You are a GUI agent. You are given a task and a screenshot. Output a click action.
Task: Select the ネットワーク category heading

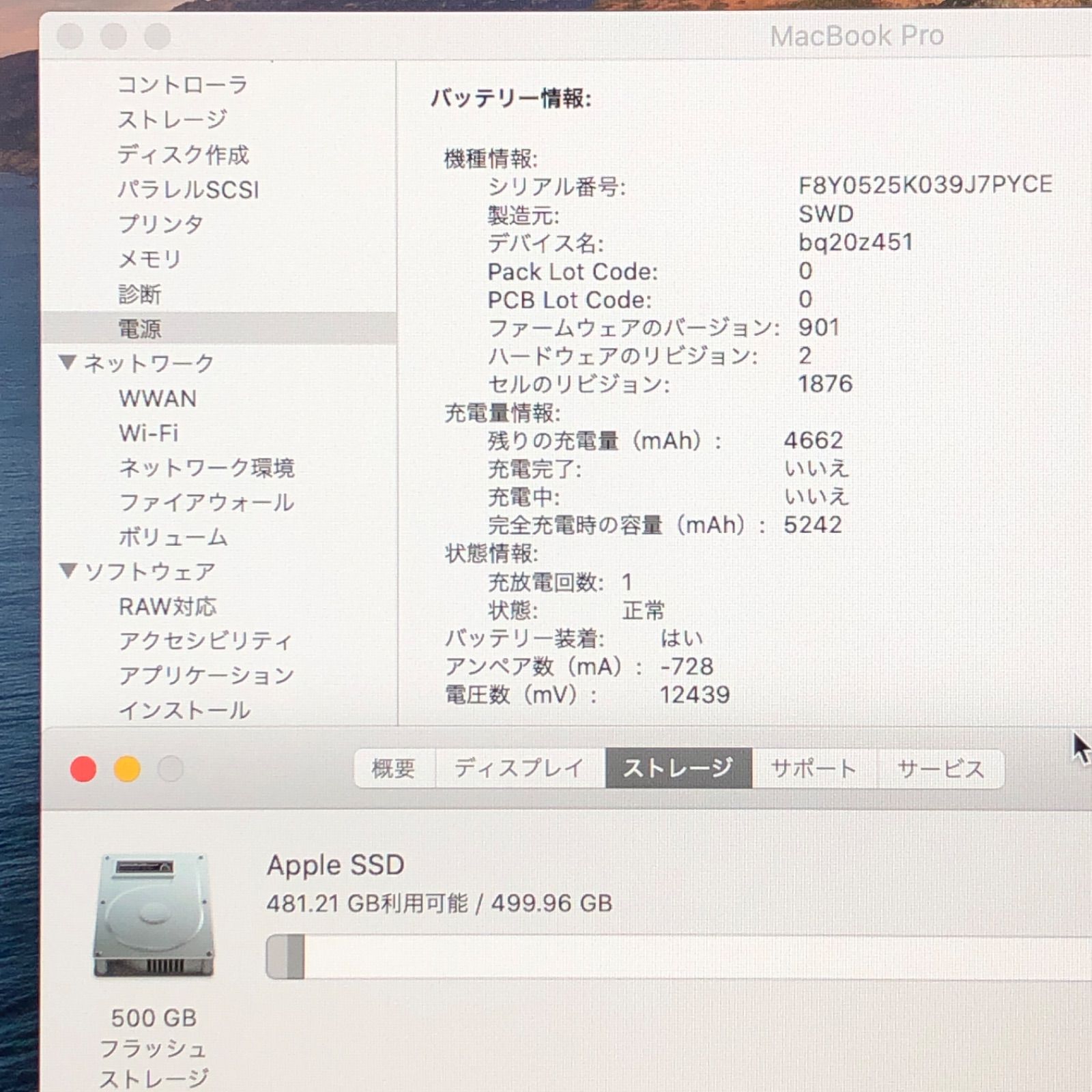click(149, 363)
